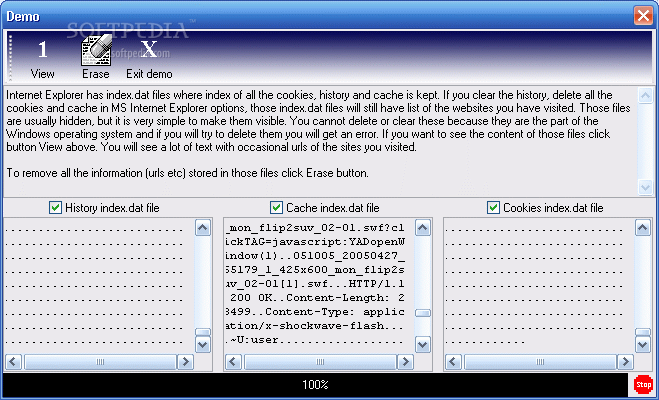Click Cookies pane scroll up arrow
The image size is (659, 400).
point(643,228)
